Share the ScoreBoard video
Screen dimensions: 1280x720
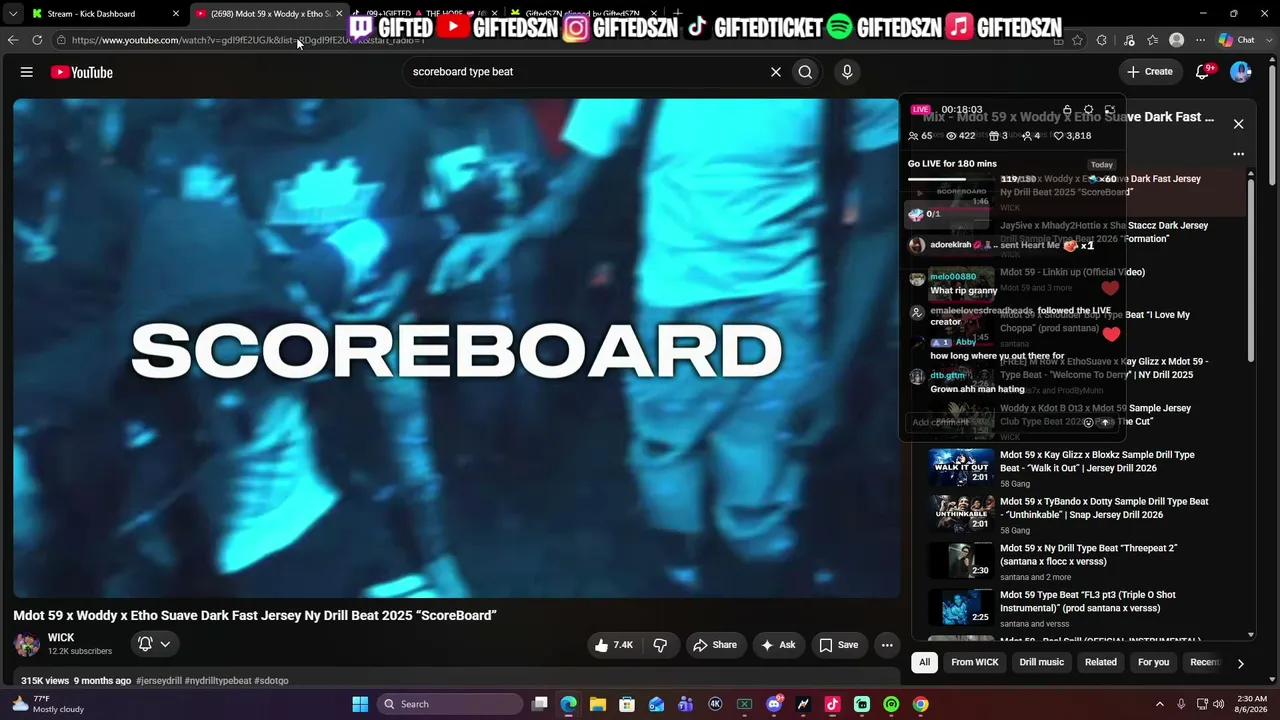[715, 645]
